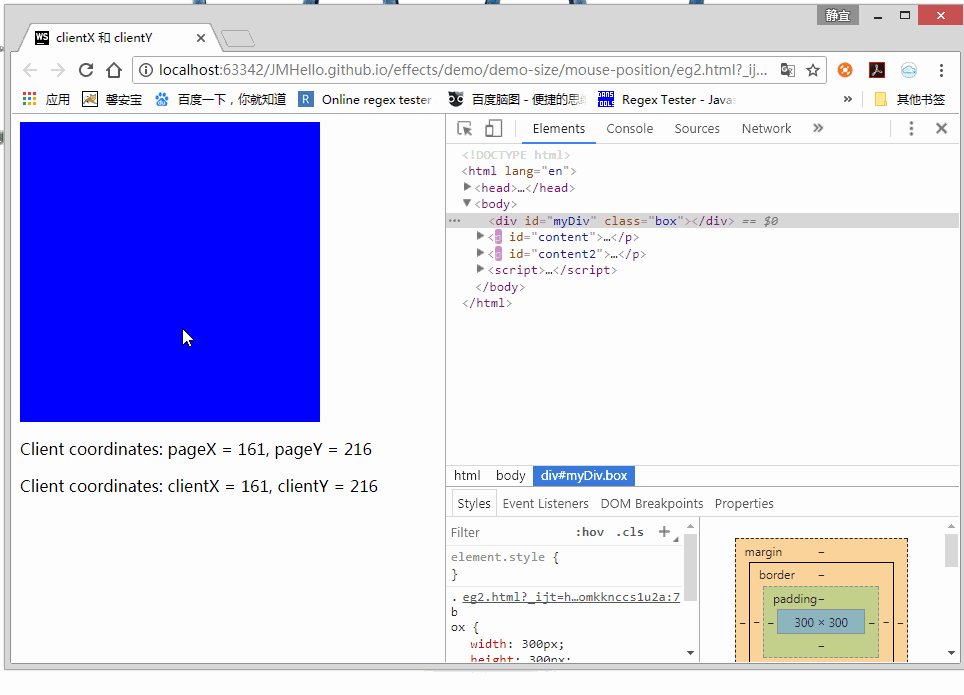Image resolution: width=964 pixels, height=695 pixels.
Task: Toggle the device toolbar icon
Action: (493, 129)
